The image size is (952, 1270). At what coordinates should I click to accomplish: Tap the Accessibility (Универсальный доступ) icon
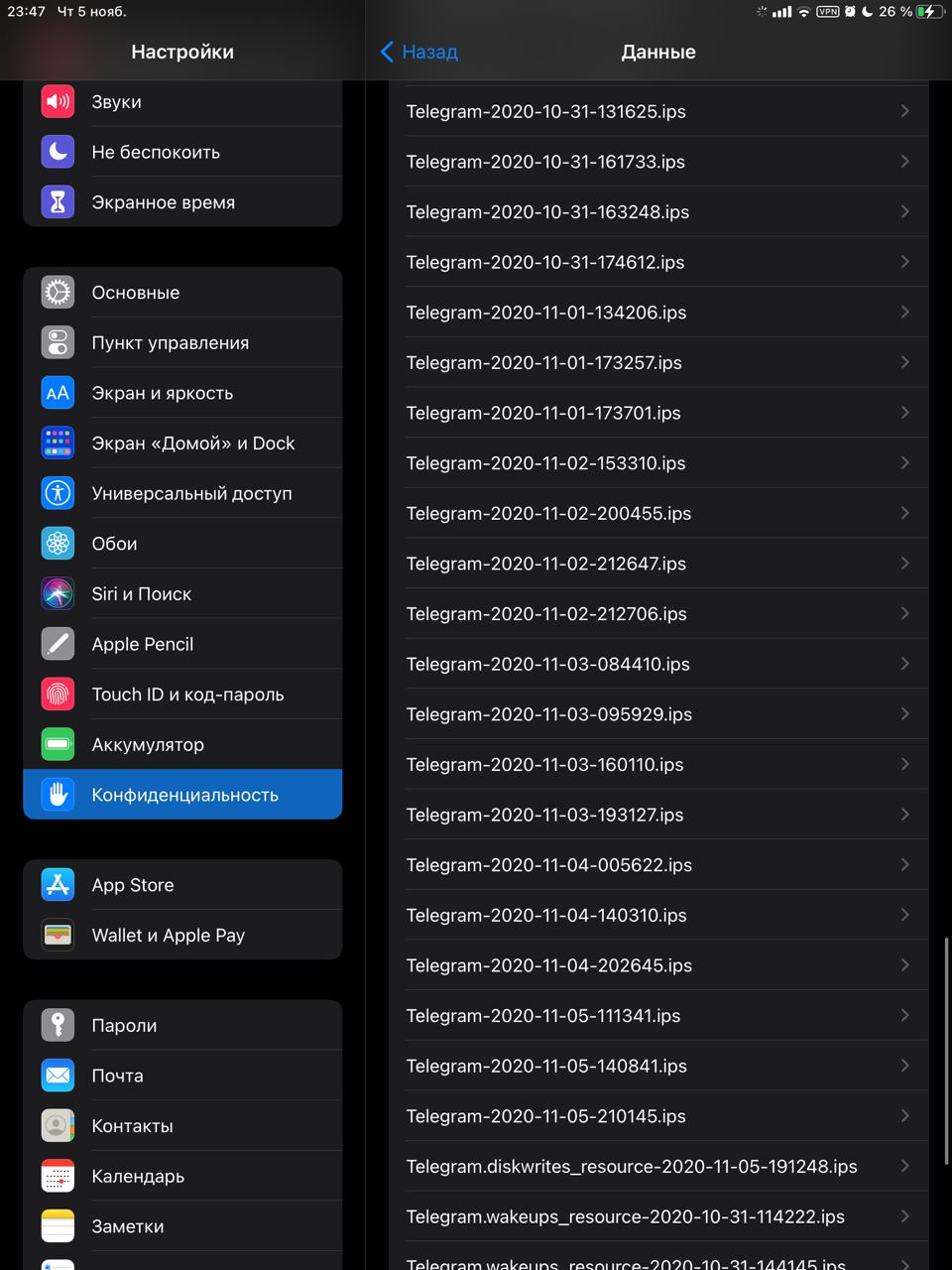coord(58,493)
